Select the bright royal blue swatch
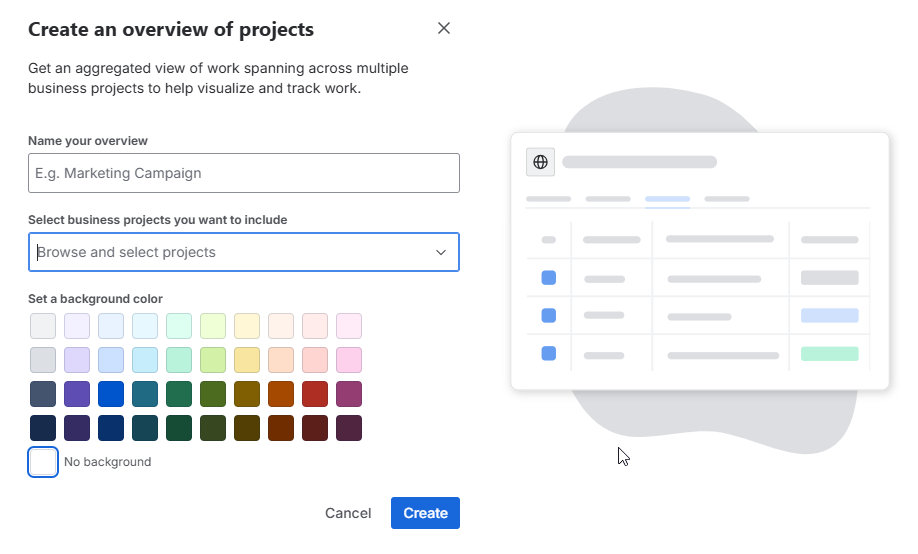This screenshot has height=554, width=918. tap(111, 394)
